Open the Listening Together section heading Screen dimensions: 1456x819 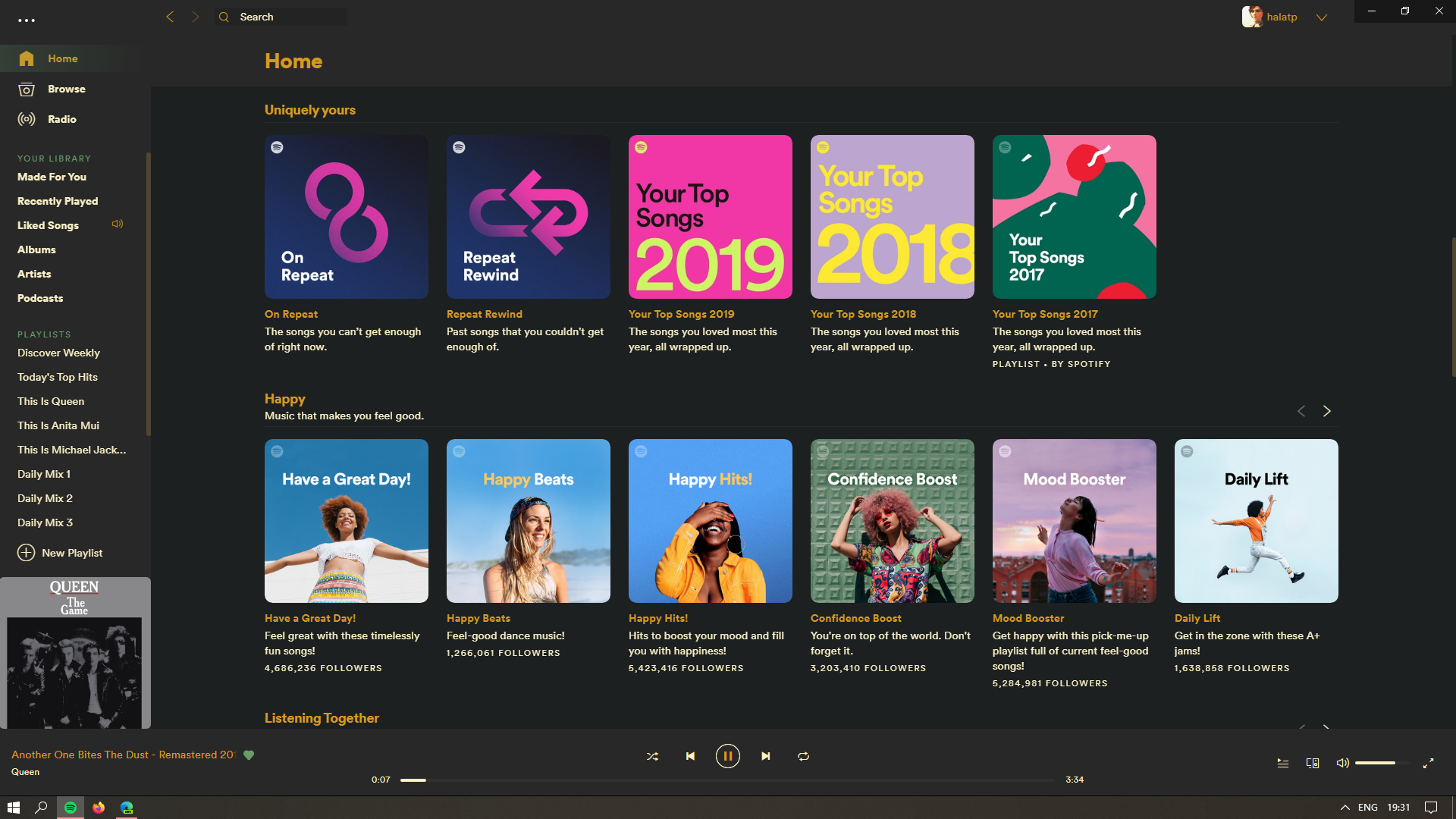[x=322, y=718]
